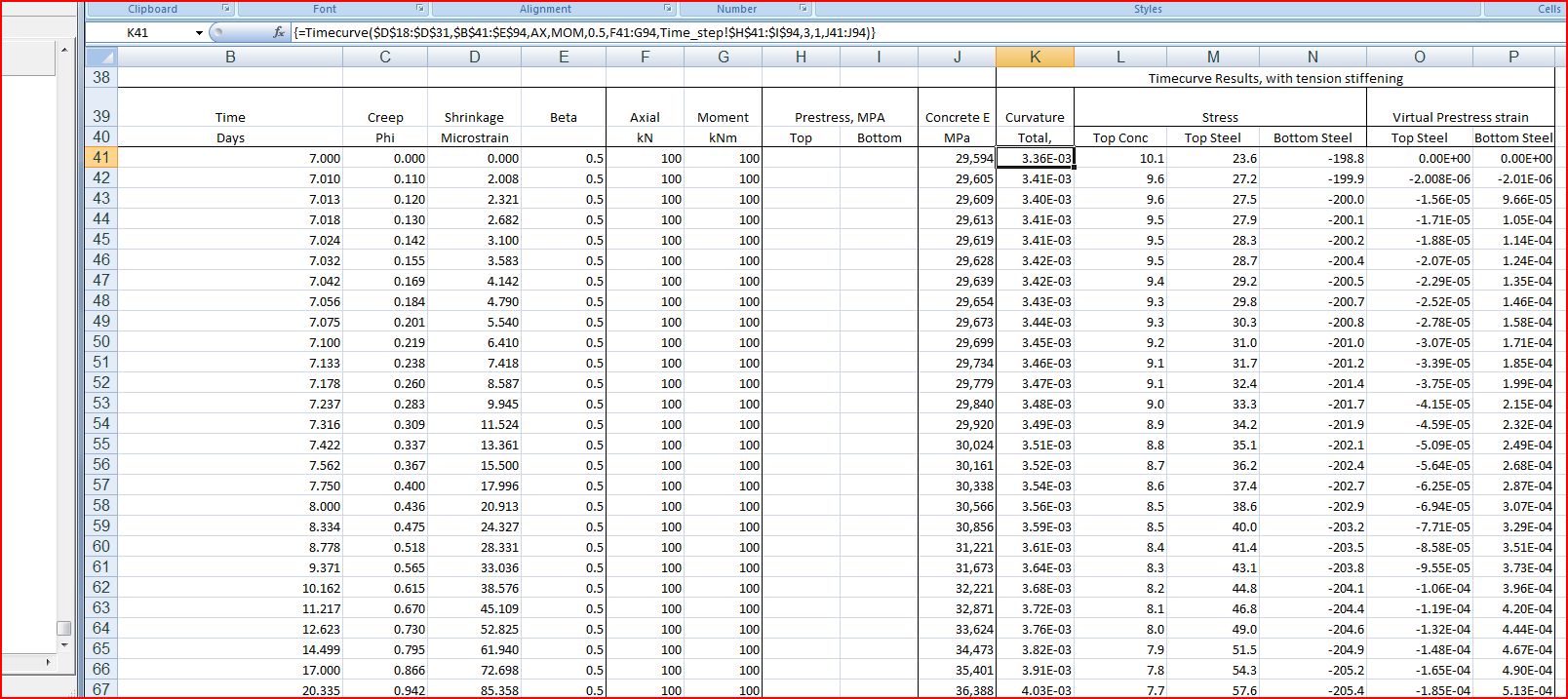
Task: Click the Select All corner button
Action: coord(100,57)
